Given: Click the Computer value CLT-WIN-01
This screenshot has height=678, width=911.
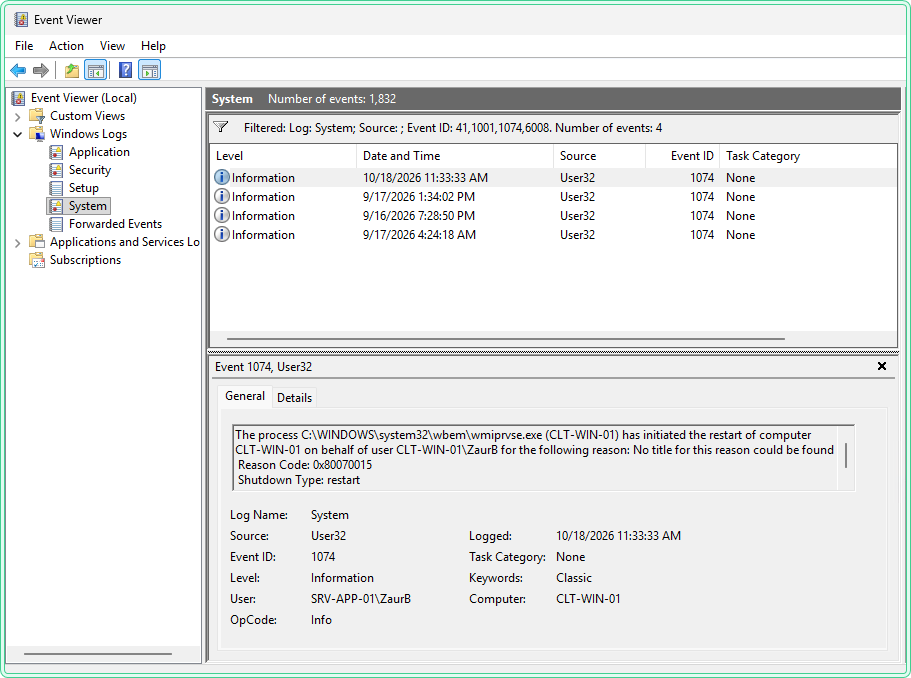Looking at the screenshot, I should click(588, 599).
